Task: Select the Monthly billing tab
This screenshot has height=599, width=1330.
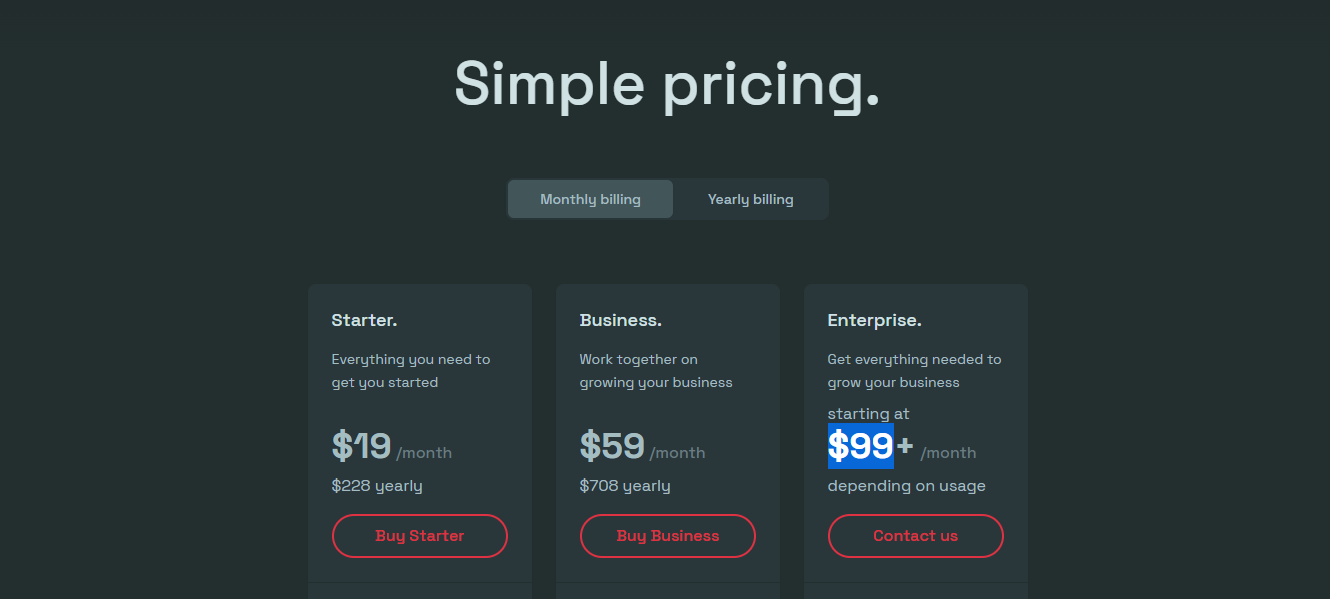Action: point(590,198)
